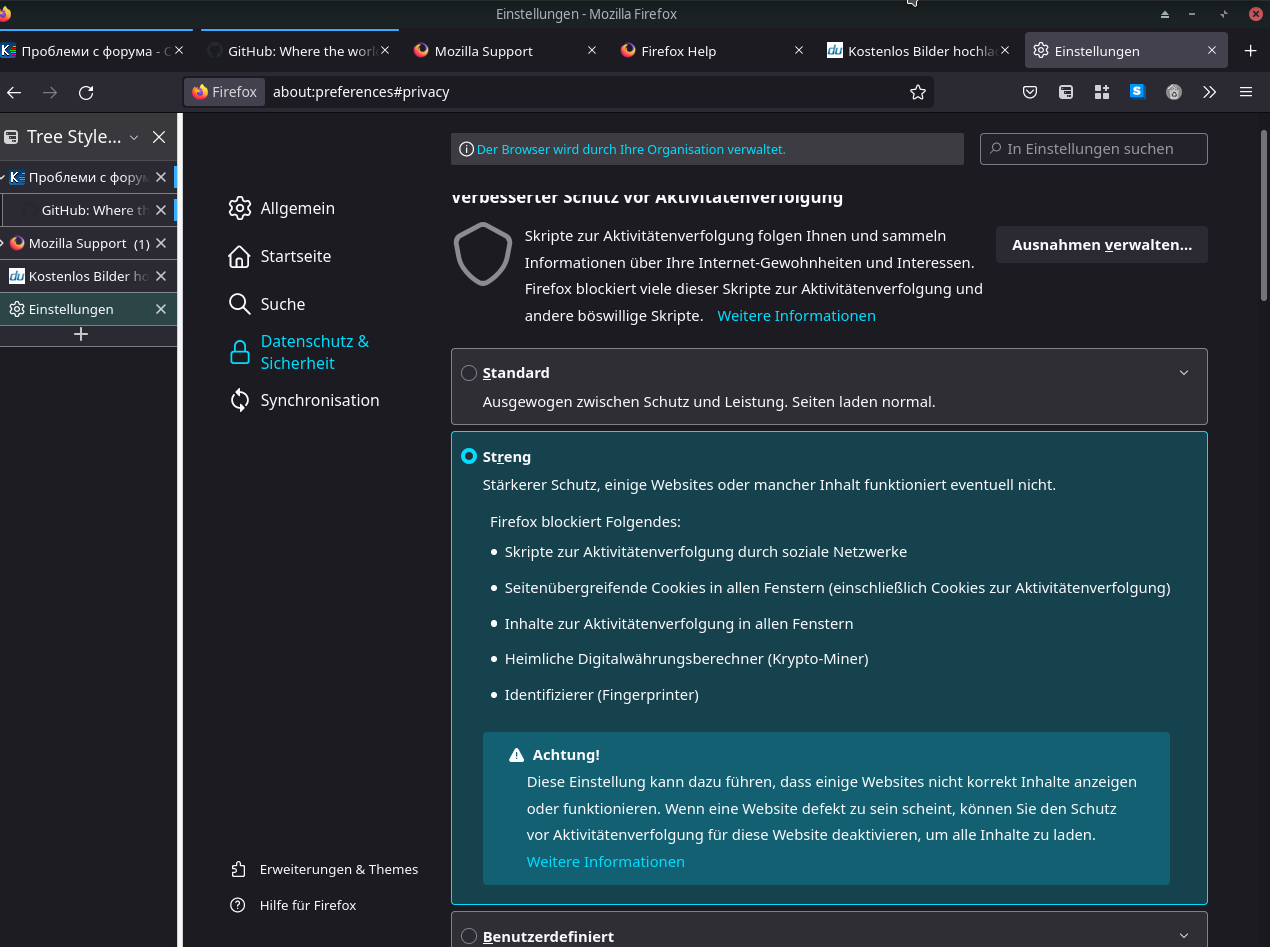Bookmark this page with star icon

pos(918,92)
